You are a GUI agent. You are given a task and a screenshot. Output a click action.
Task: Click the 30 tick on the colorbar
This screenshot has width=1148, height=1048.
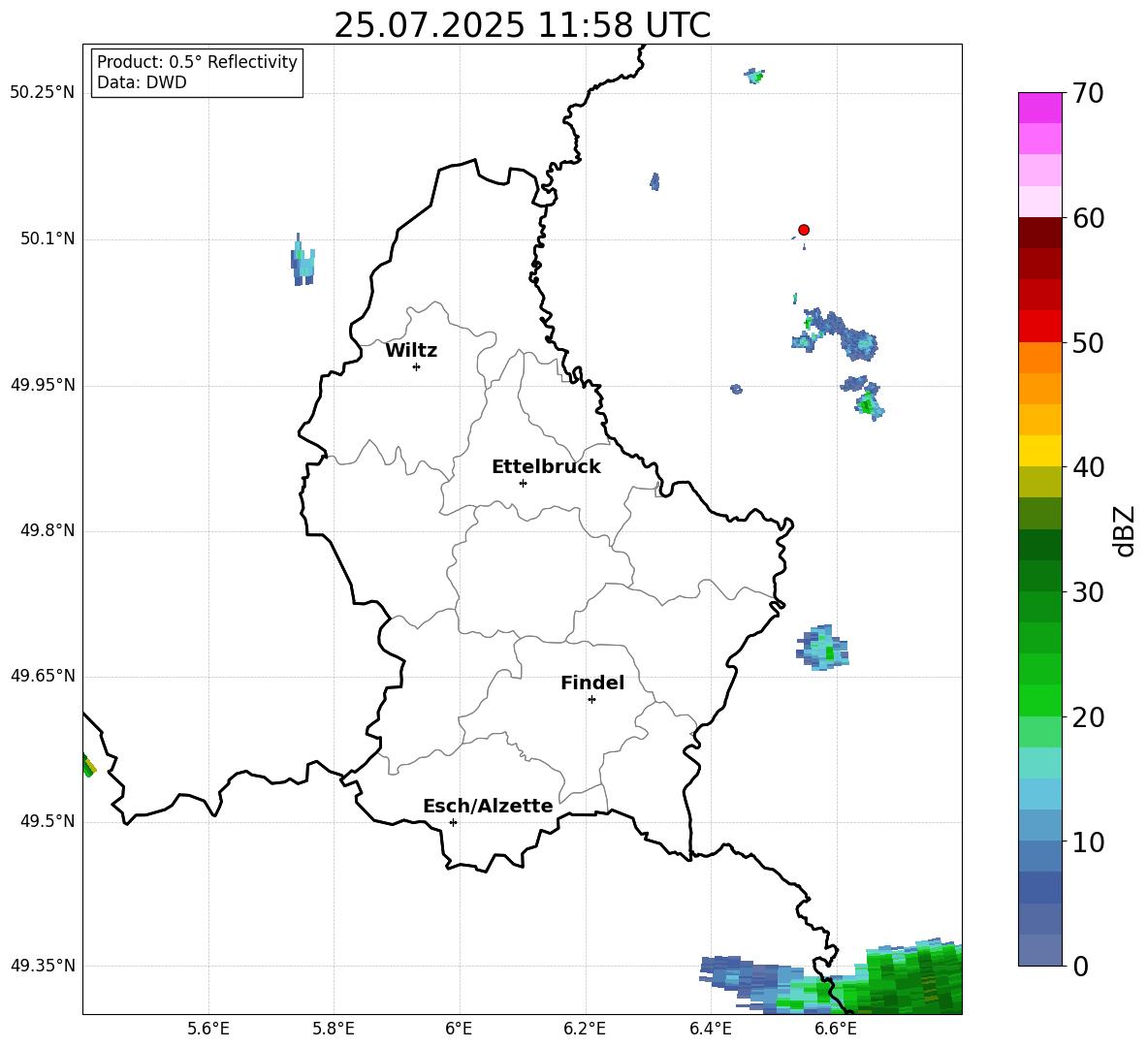(x=1087, y=592)
